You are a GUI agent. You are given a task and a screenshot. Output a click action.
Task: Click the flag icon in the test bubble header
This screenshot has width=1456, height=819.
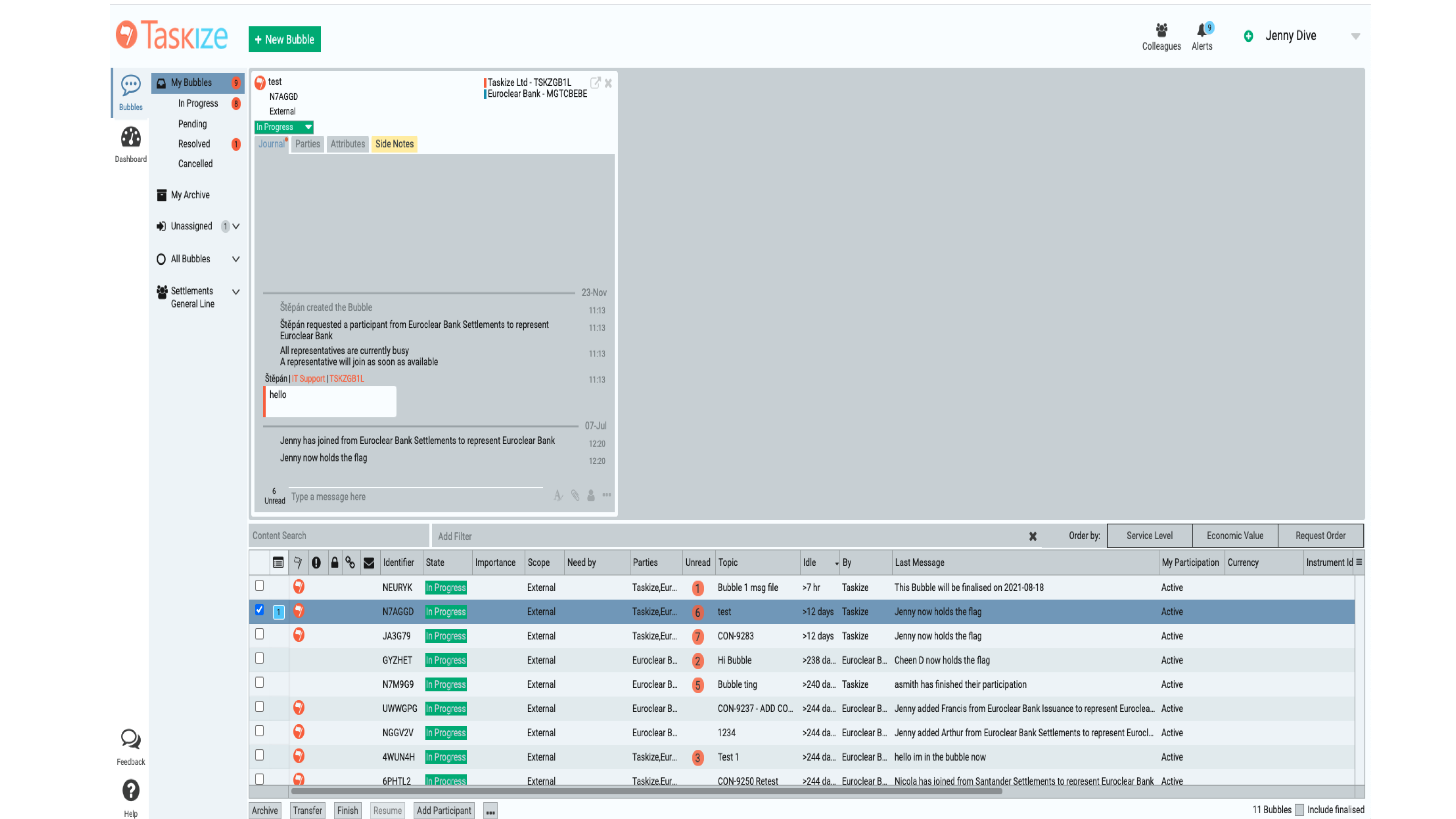pyautogui.click(x=260, y=83)
